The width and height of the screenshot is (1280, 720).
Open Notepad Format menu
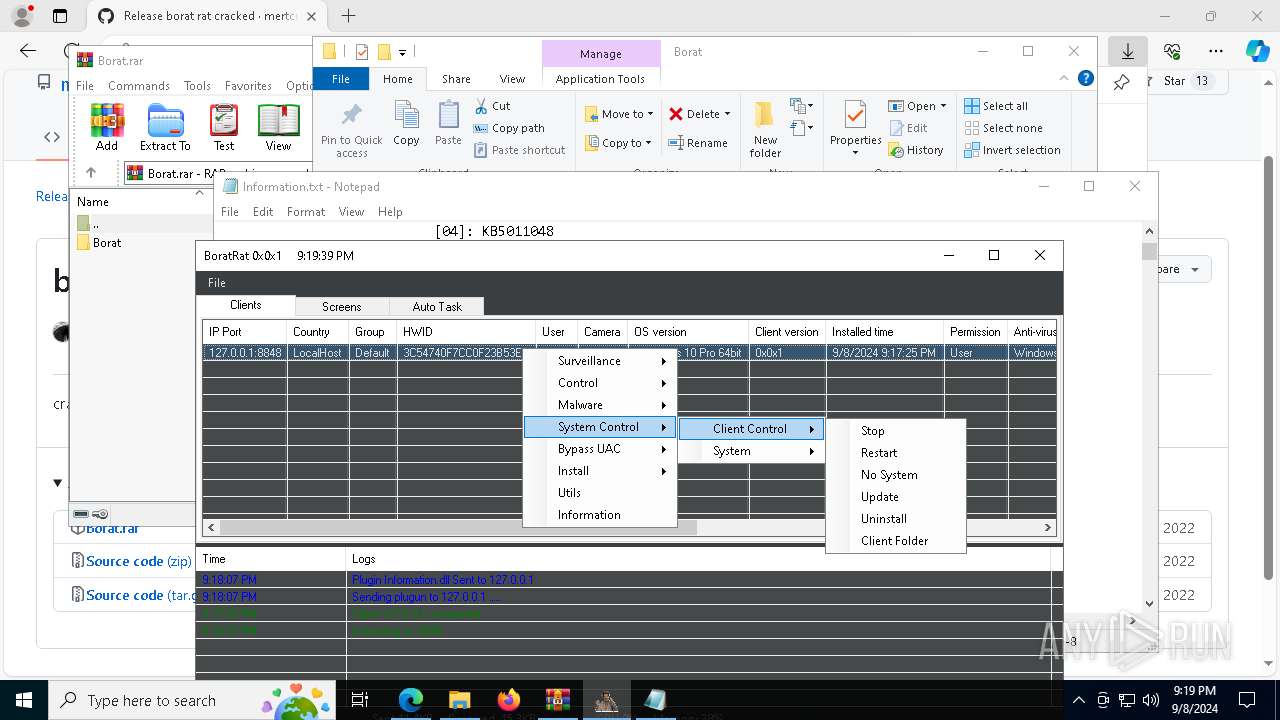pos(306,212)
